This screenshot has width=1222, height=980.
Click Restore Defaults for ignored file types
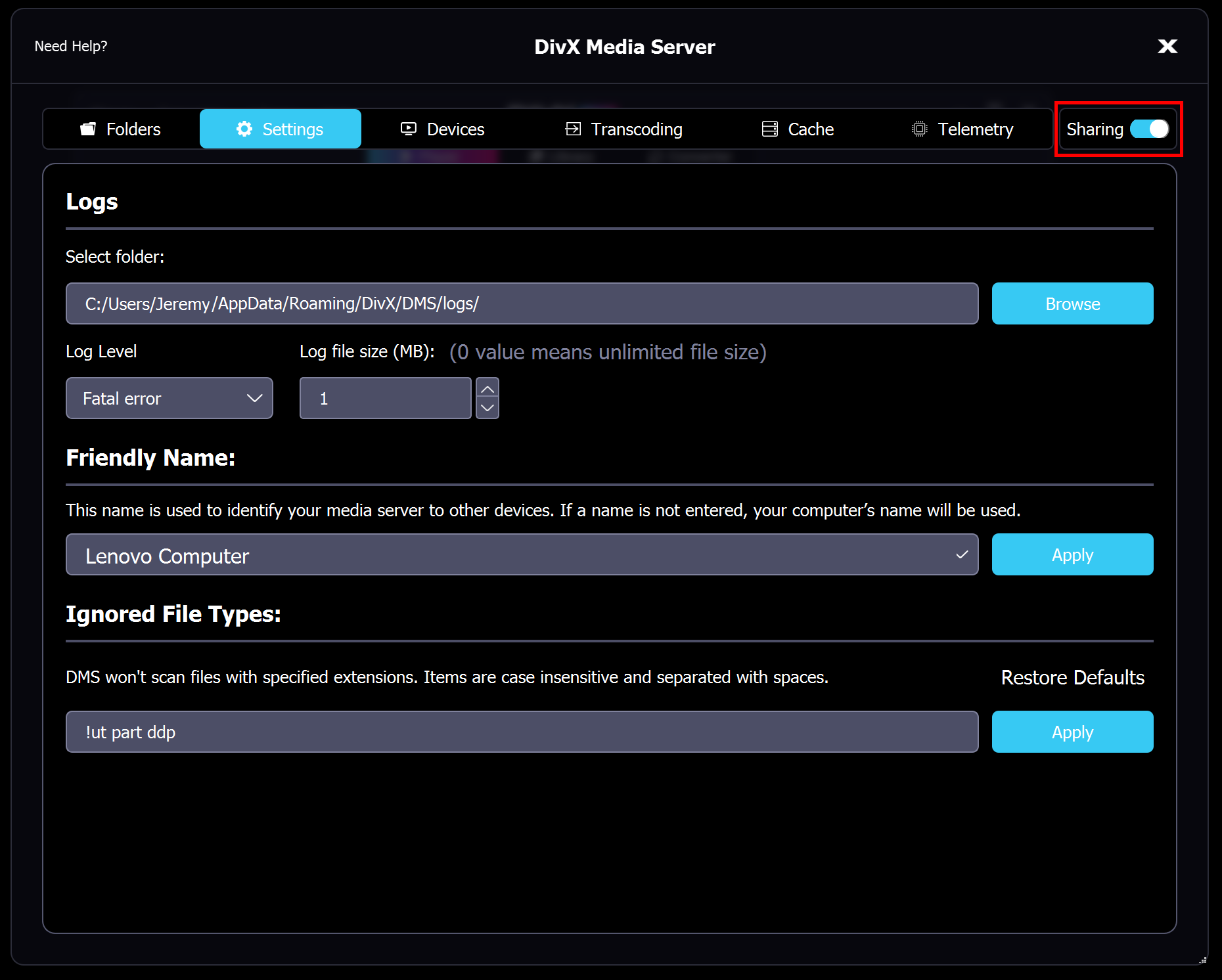point(1073,677)
